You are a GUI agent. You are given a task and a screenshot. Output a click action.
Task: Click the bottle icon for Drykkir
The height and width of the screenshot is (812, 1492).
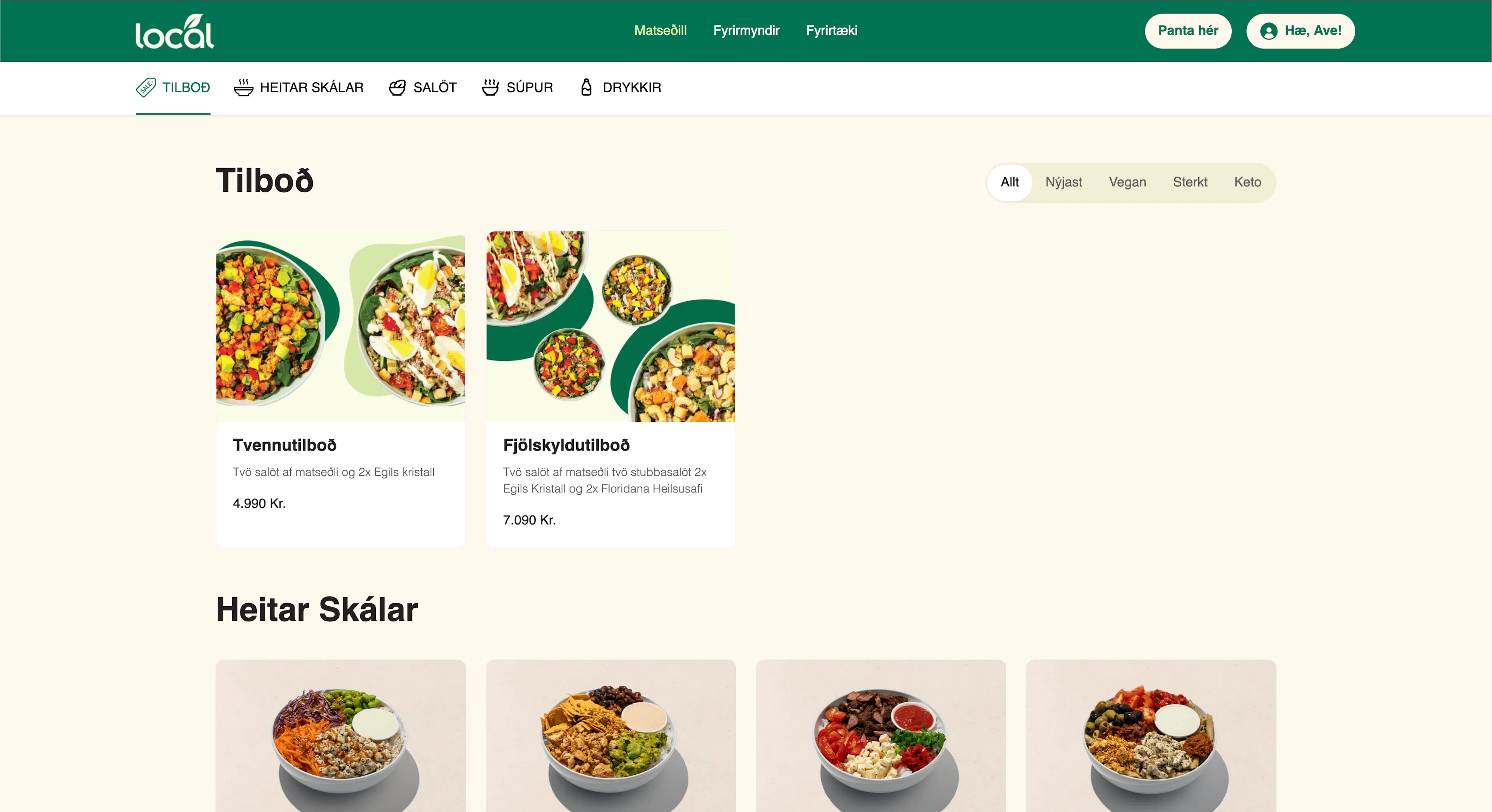pyautogui.click(x=586, y=87)
